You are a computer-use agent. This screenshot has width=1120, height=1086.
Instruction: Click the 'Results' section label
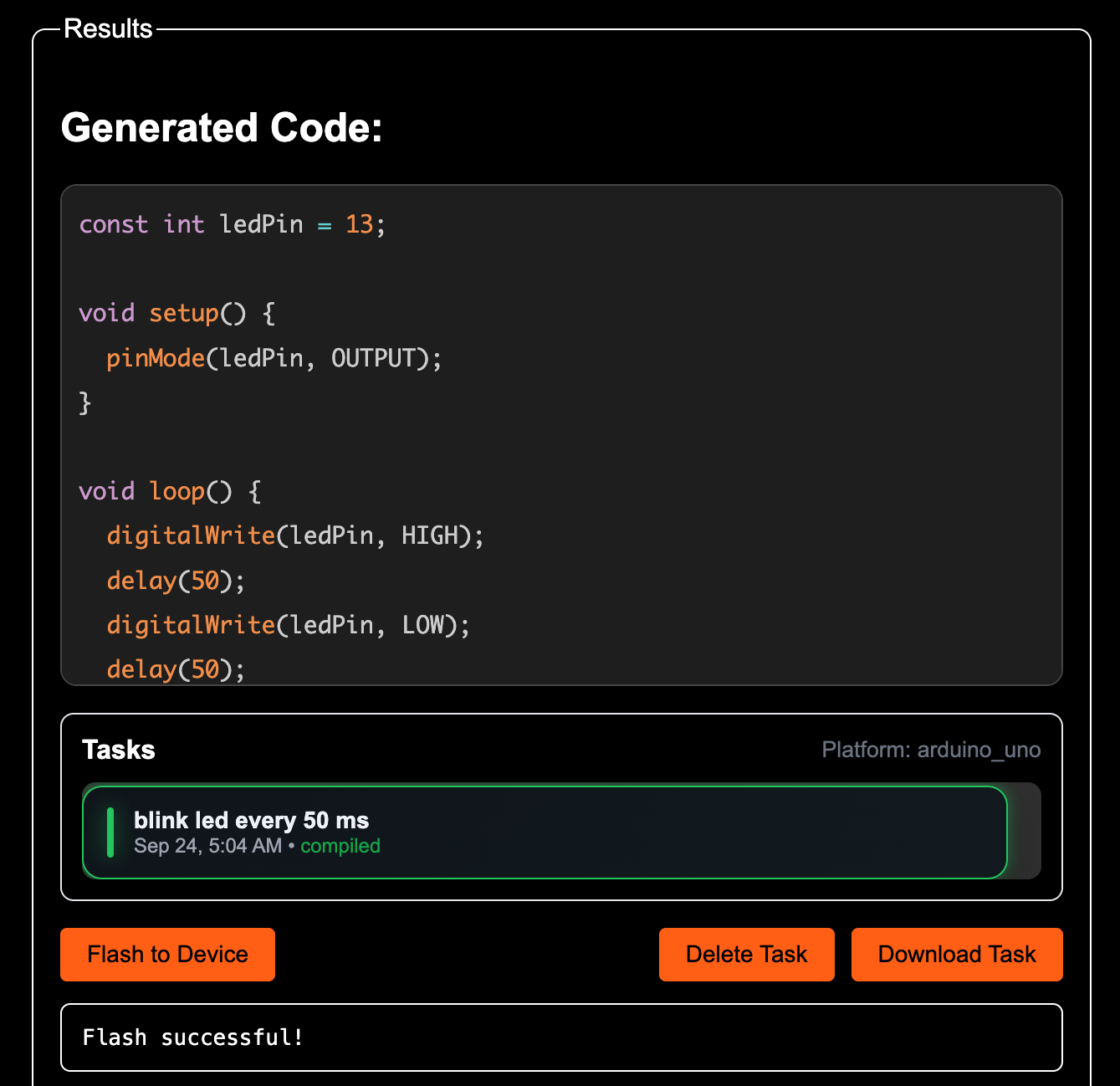click(108, 28)
